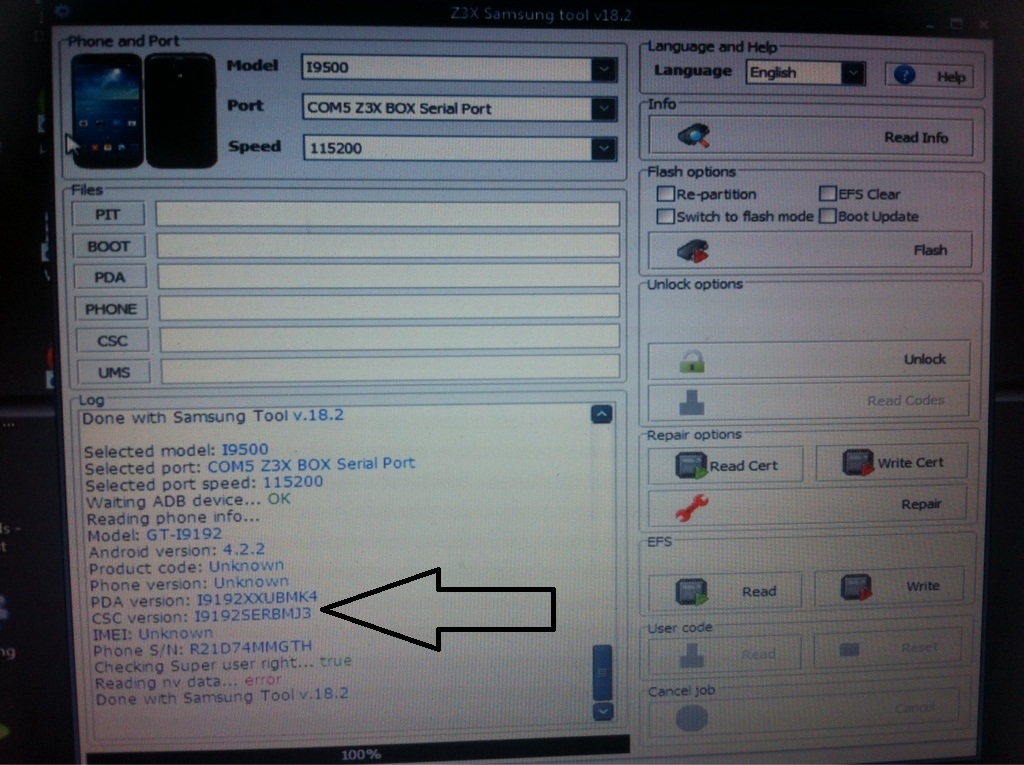Click the magnifier icon on Read Info

(694, 135)
